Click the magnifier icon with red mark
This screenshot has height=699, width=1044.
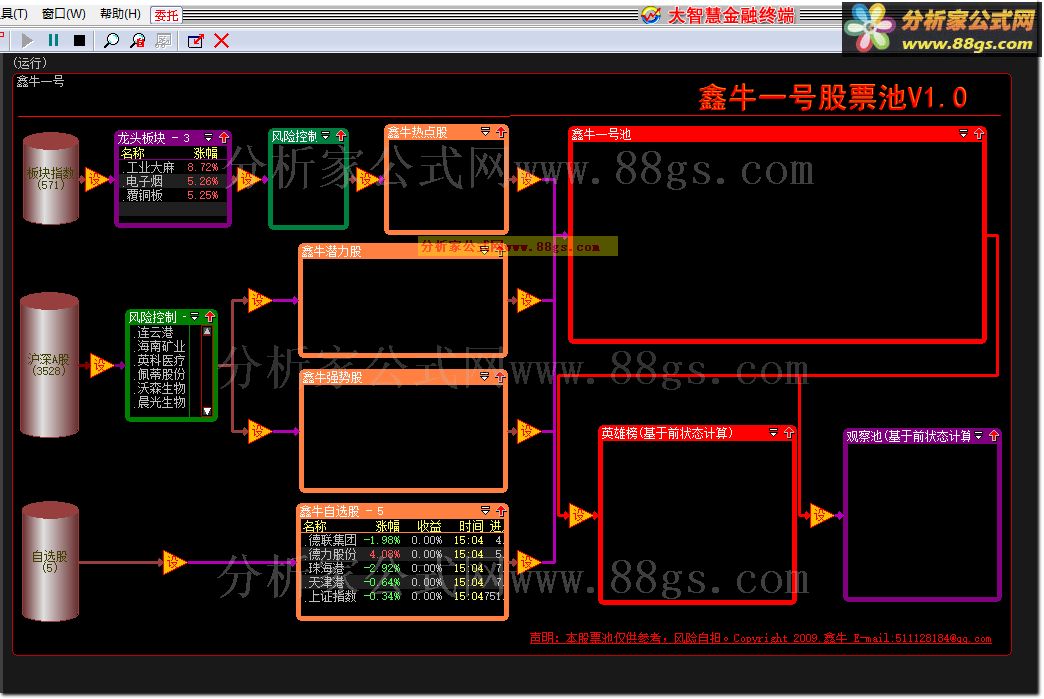[138, 41]
